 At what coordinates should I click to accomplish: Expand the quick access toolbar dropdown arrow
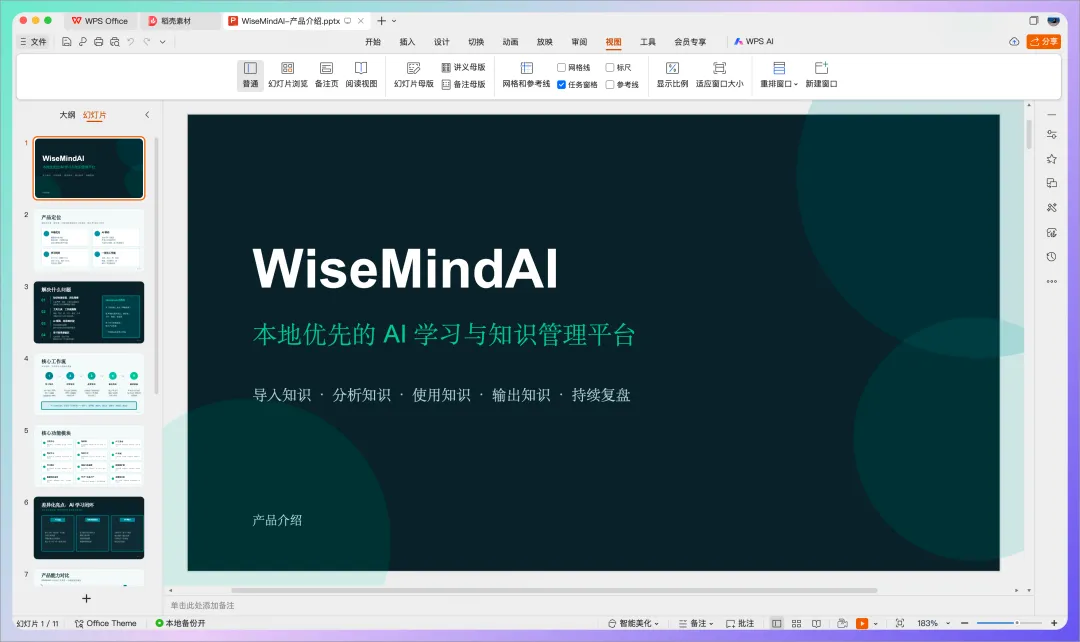pyautogui.click(x=163, y=42)
